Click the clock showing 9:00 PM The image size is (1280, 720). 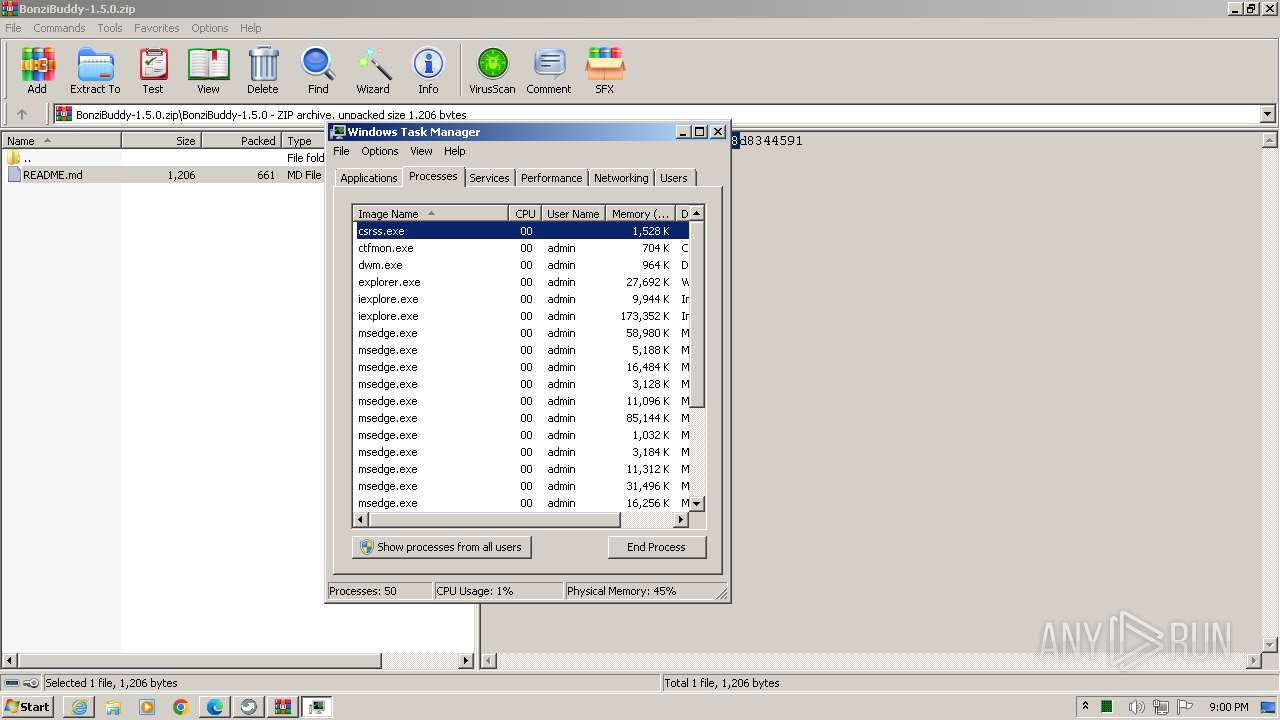pos(1228,707)
